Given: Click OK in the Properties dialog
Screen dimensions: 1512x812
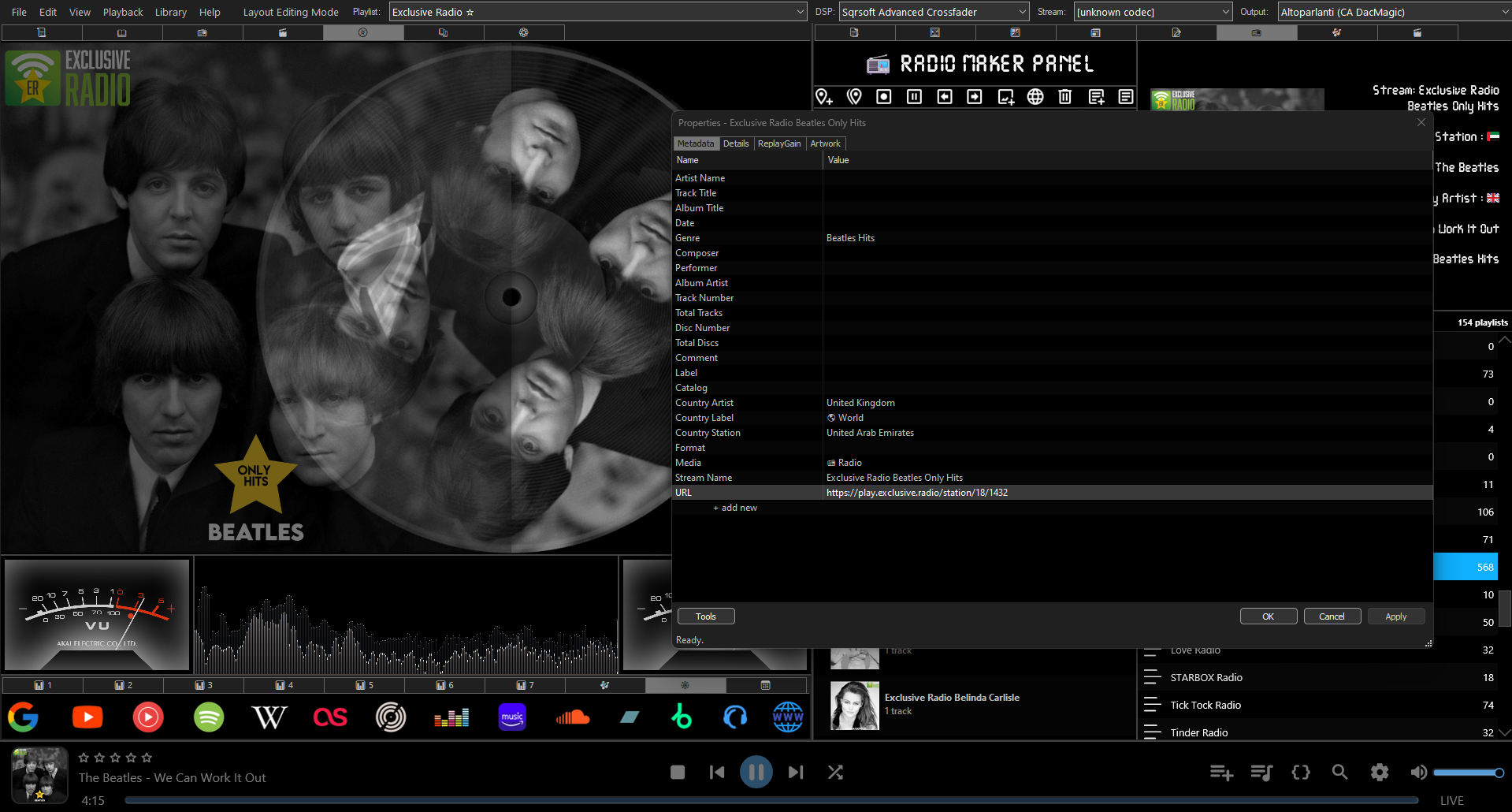Looking at the screenshot, I should coord(1269,616).
